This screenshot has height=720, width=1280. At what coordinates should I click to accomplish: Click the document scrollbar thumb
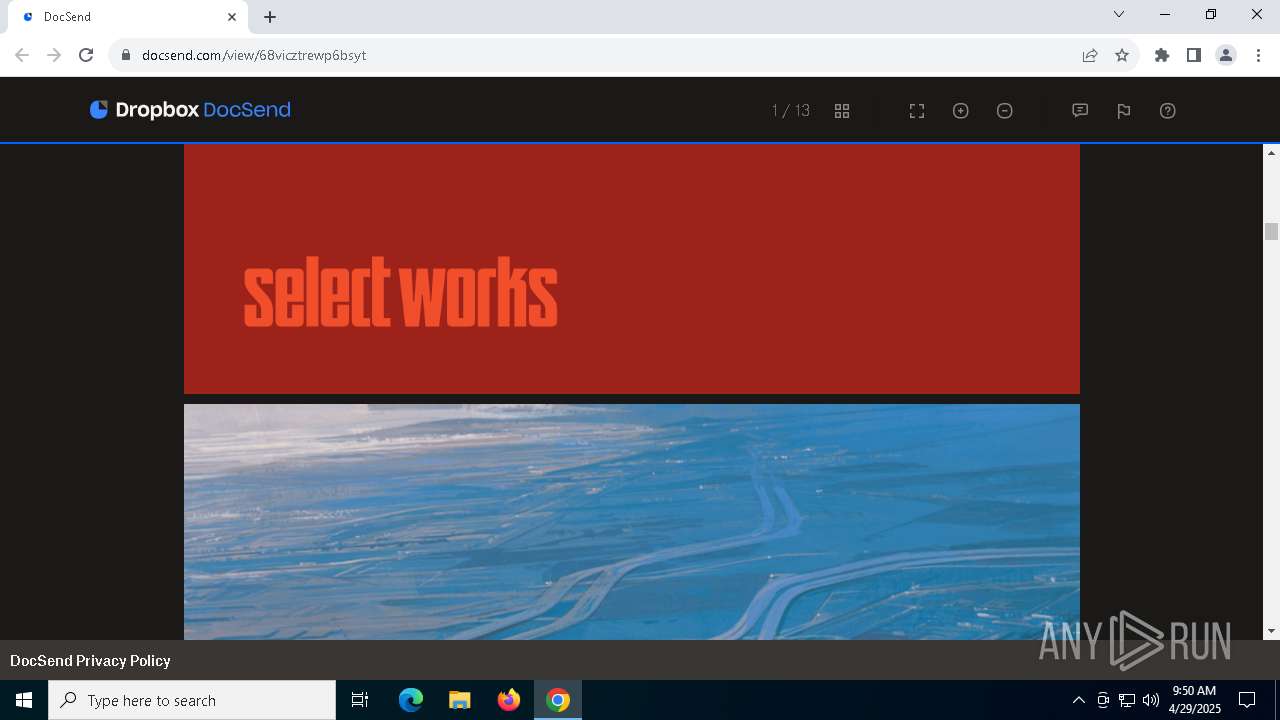[1272, 231]
